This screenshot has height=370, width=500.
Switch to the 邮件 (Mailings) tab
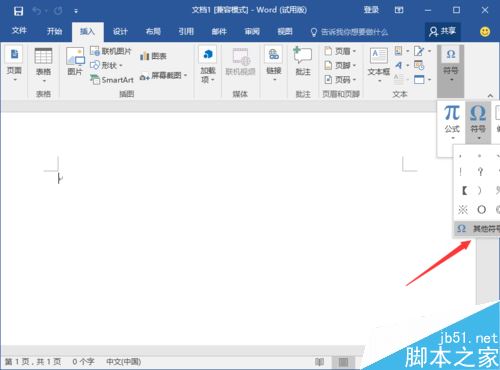pos(219,31)
